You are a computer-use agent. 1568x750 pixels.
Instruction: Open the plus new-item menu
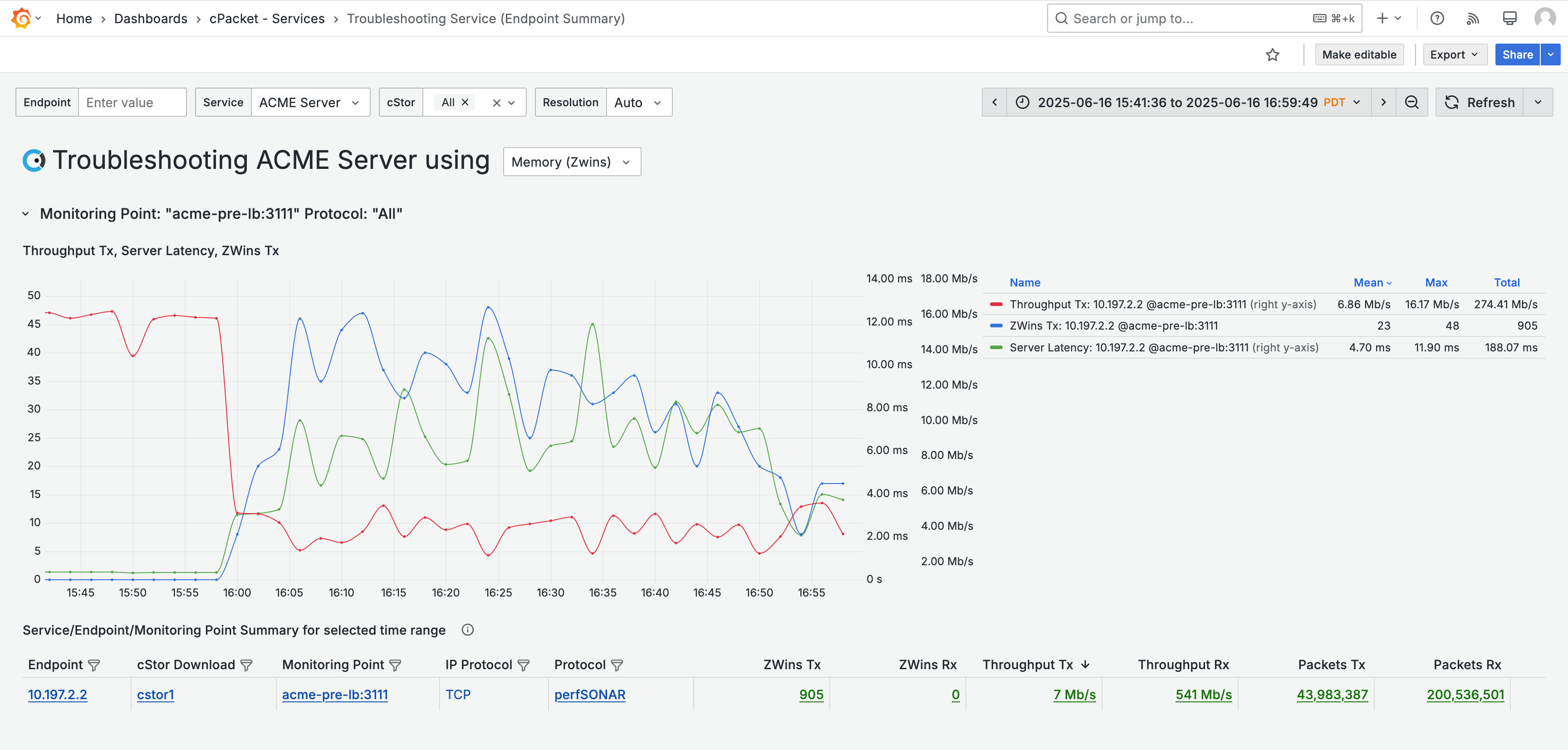point(1388,18)
